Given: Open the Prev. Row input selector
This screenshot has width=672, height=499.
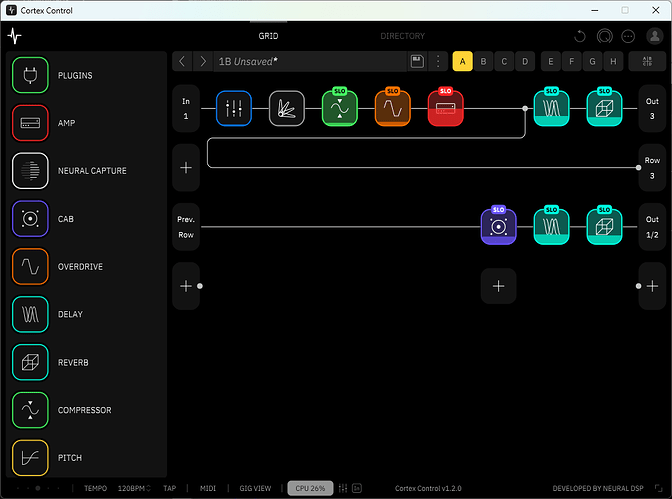Looking at the screenshot, I should click(186, 227).
